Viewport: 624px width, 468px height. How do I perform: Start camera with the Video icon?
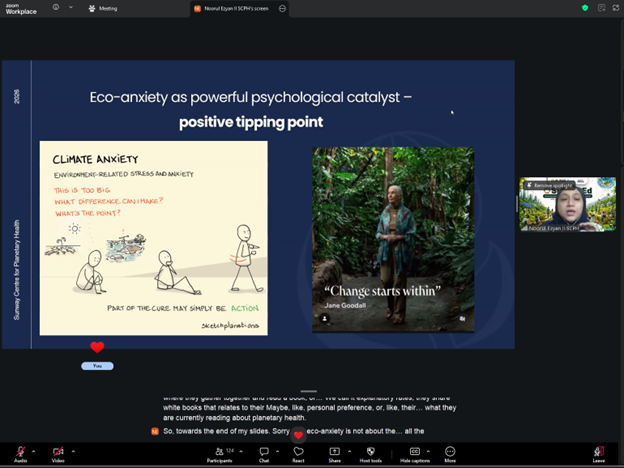click(x=58, y=452)
